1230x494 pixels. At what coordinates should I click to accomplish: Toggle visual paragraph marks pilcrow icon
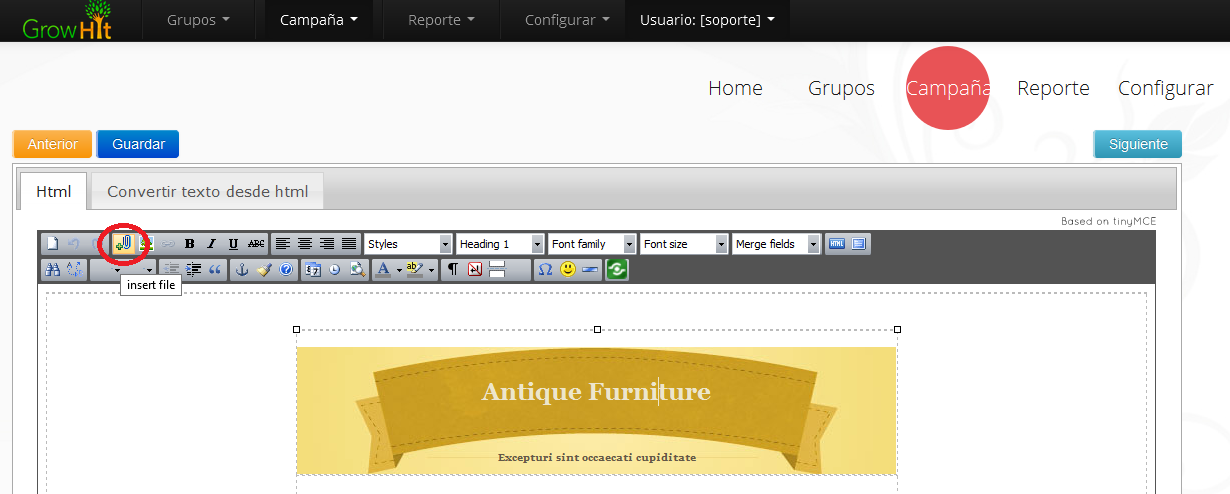pos(453,270)
